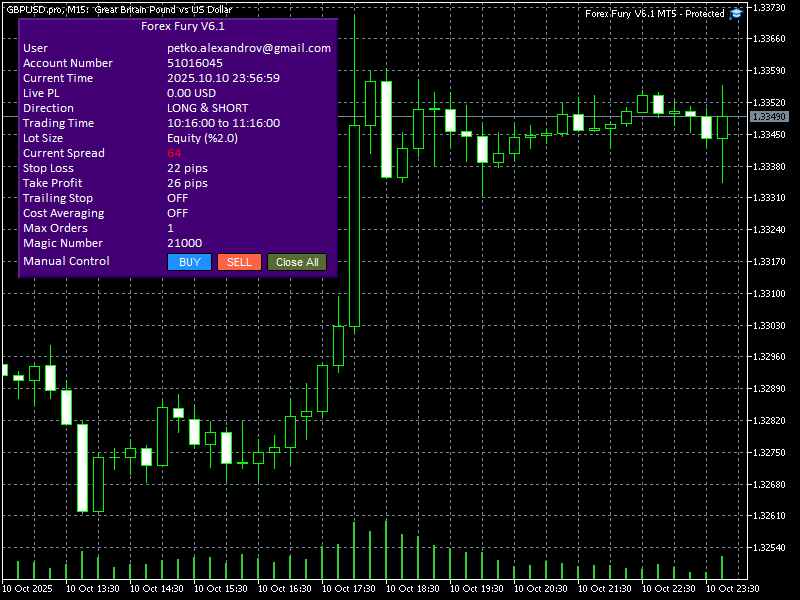800x600 pixels.
Task: Select the account number 51016045
Action: tap(195, 63)
